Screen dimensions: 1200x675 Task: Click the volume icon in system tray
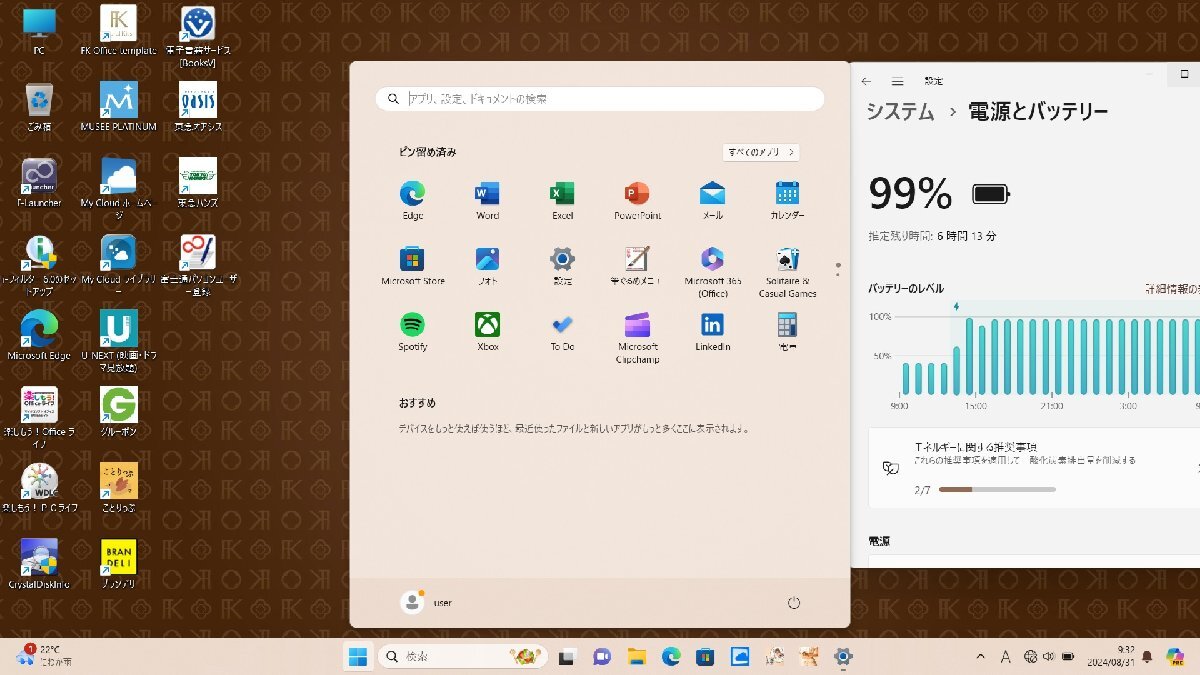(x=1048, y=656)
